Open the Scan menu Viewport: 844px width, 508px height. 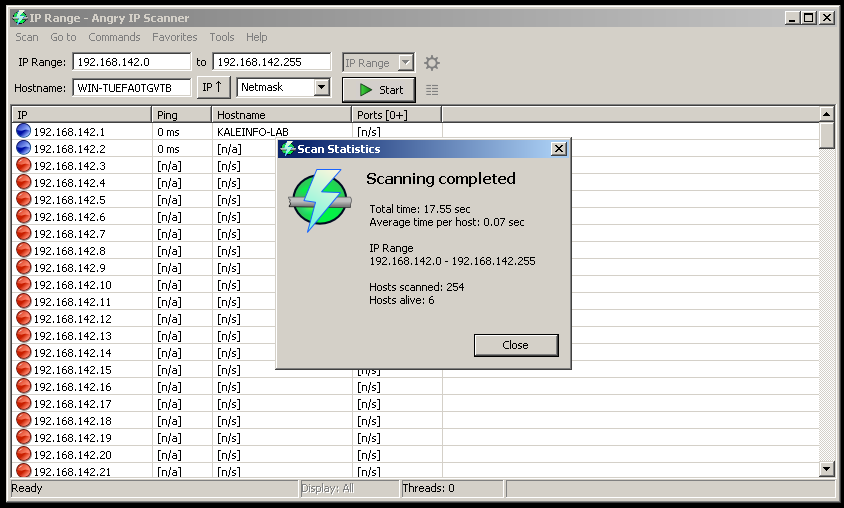[26, 37]
